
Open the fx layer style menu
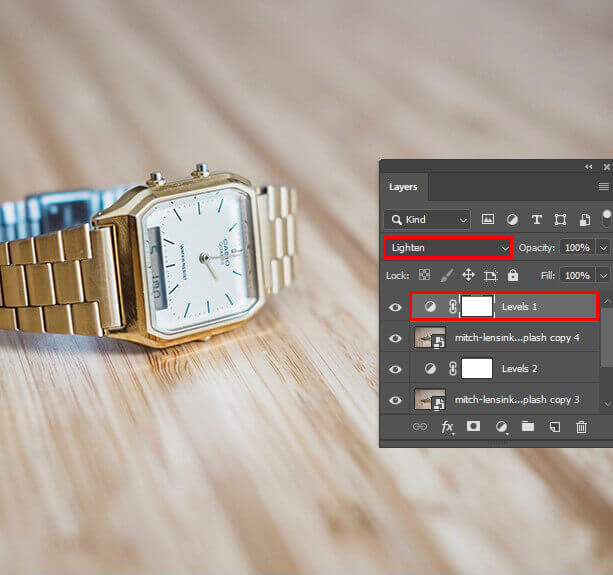tap(447, 427)
